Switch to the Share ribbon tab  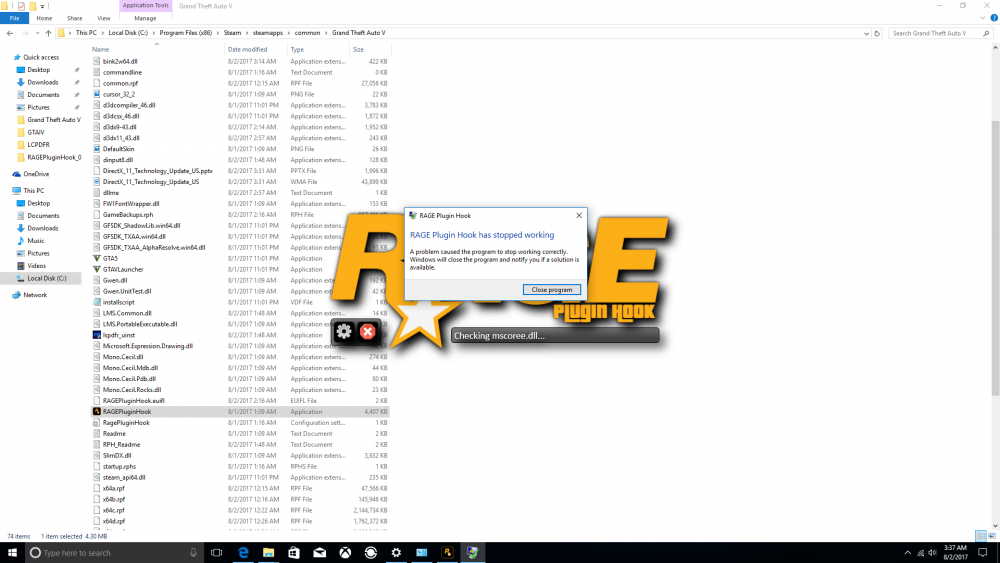pyautogui.click(x=75, y=18)
